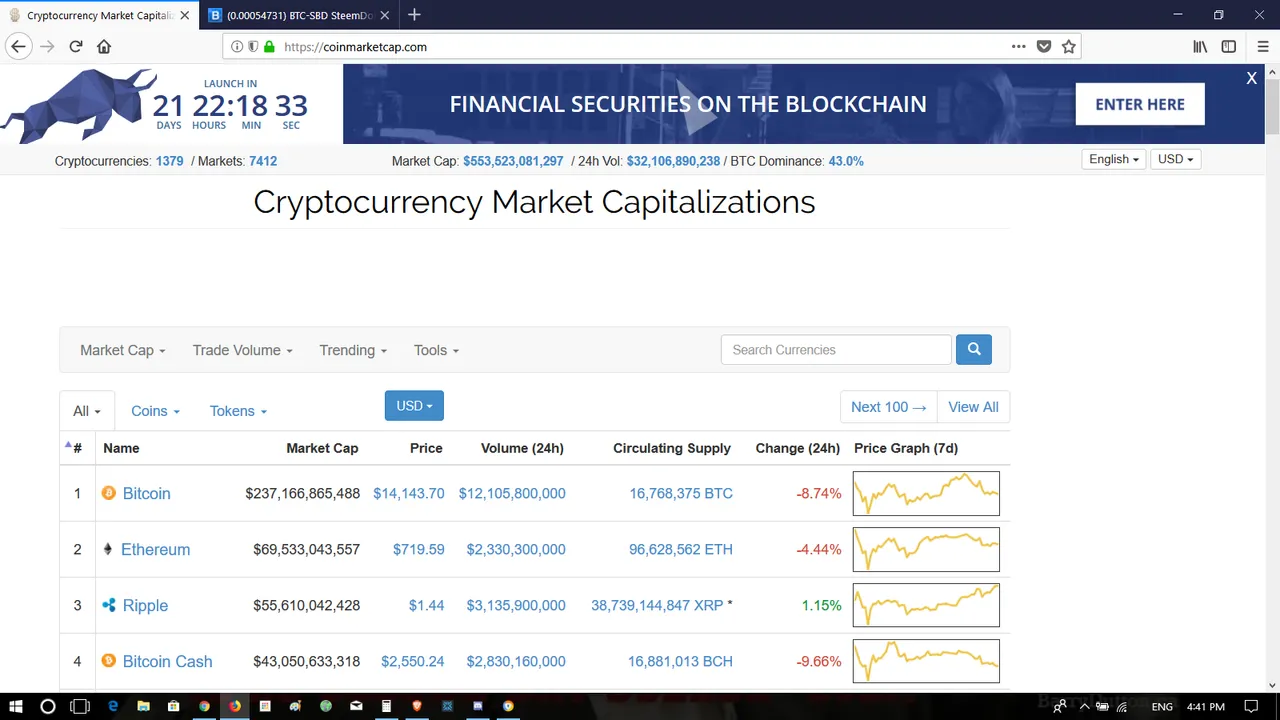Open Bitcoin 7d price graph
The image size is (1280, 720).
pyautogui.click(x=926, y=493)
